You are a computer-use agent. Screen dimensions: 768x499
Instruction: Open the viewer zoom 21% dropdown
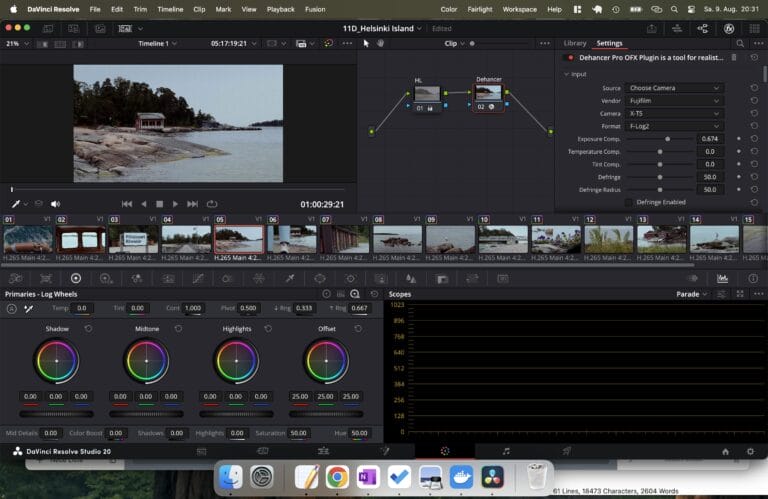point(17,44)
